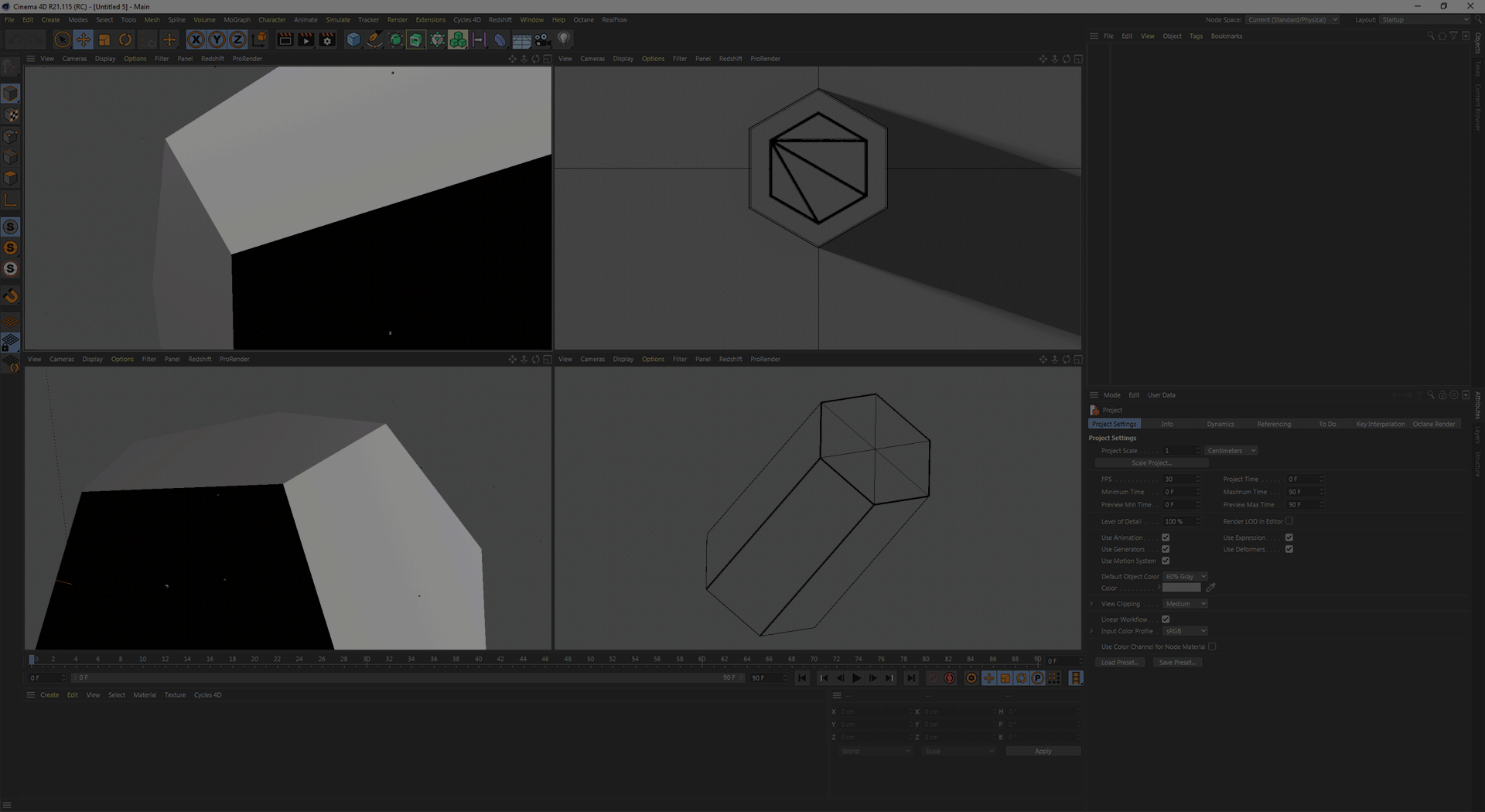Expand the View Clipping disclosure arrow

coord(1092,604)
